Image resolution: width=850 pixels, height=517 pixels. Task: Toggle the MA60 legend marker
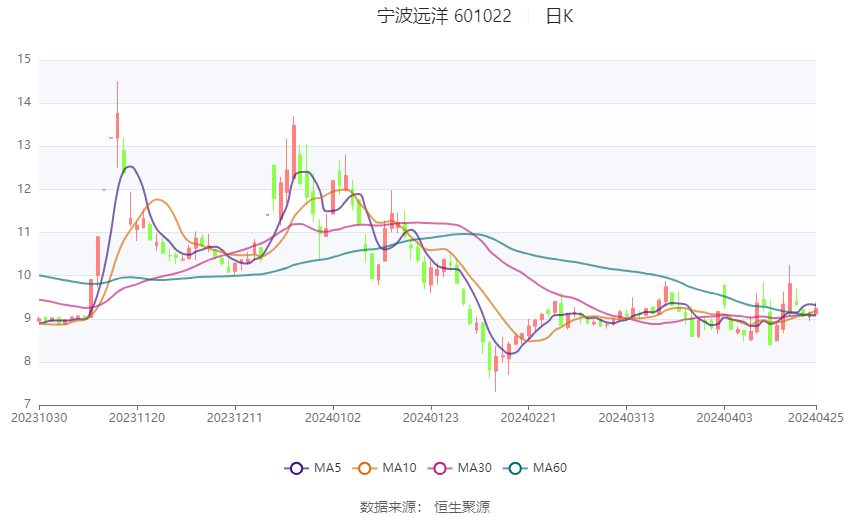point(516,468)
